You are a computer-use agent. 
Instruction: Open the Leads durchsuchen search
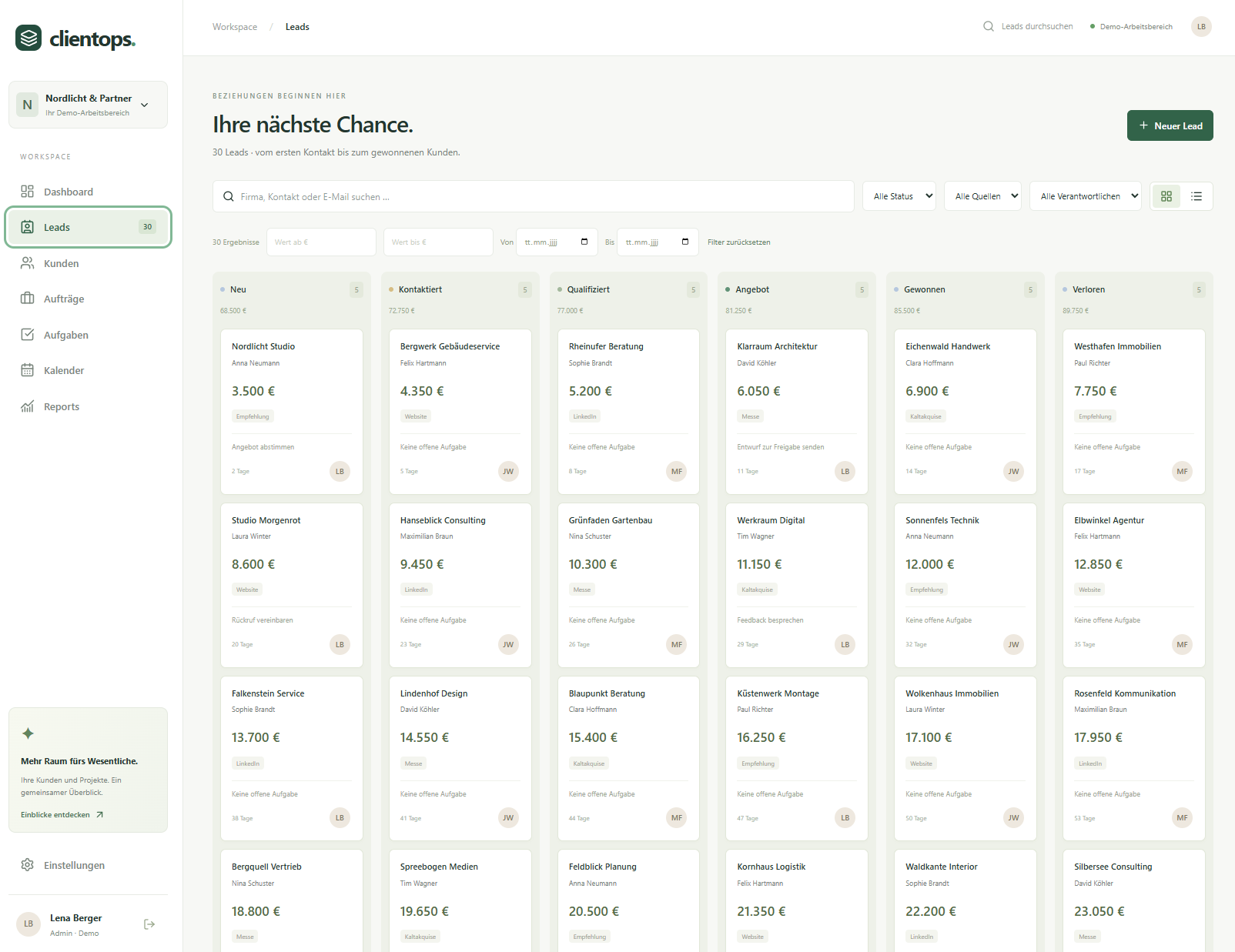pyautogui.click(x=1028, y=26)
